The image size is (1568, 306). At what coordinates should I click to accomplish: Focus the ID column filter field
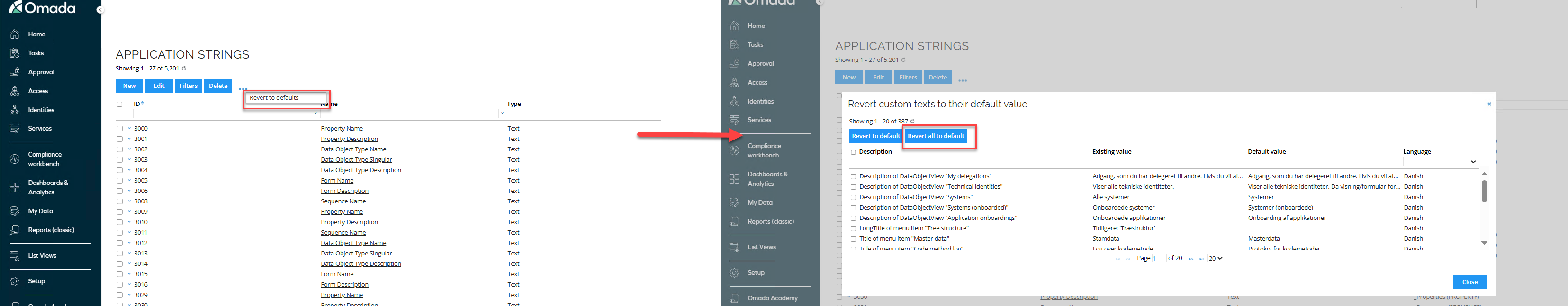[x=222, y=114]
